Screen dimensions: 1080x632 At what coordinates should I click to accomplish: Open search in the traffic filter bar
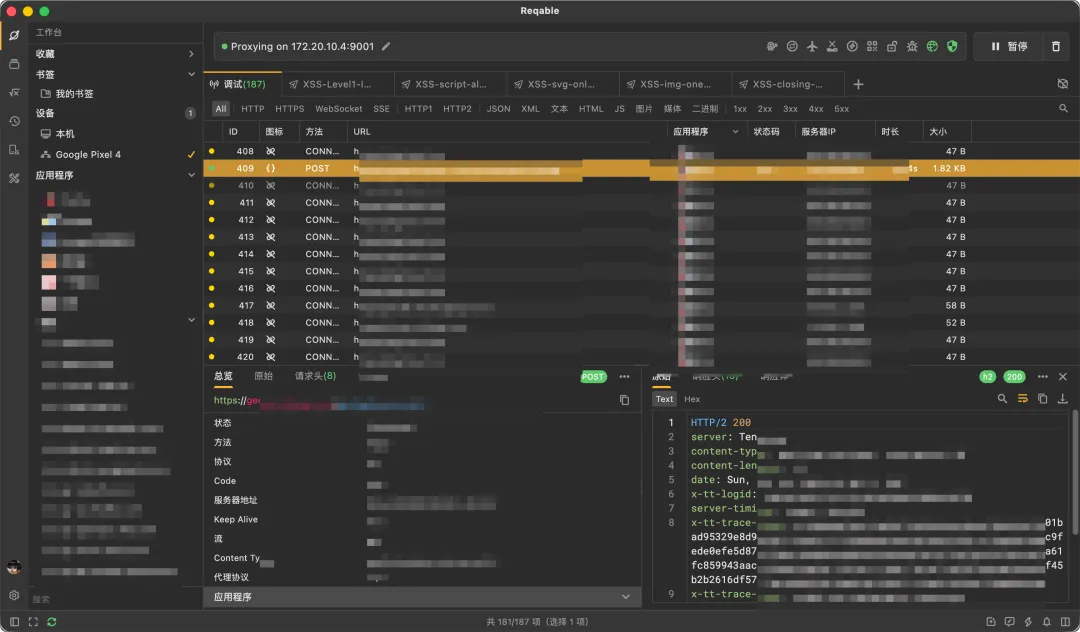tap(1063, 109)
